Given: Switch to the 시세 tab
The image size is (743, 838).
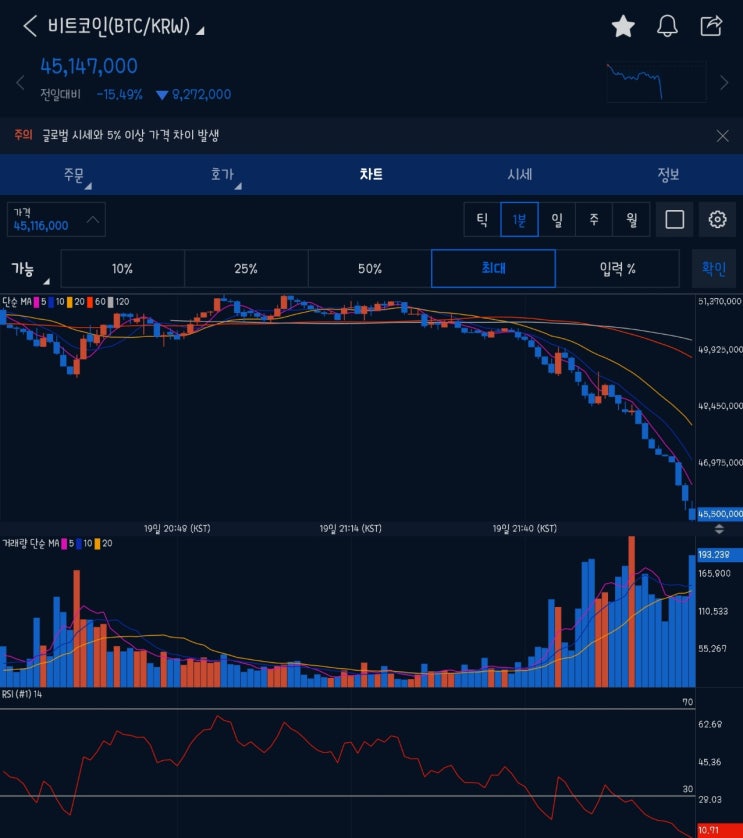Looking at the screenshot, I should (x=519, y=174).
